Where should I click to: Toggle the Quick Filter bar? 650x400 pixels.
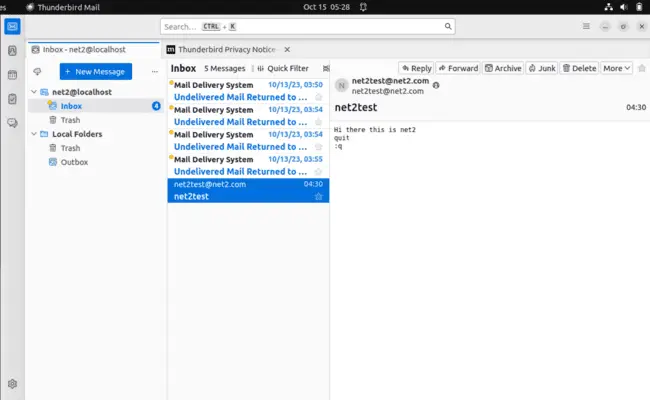[283, 68]
